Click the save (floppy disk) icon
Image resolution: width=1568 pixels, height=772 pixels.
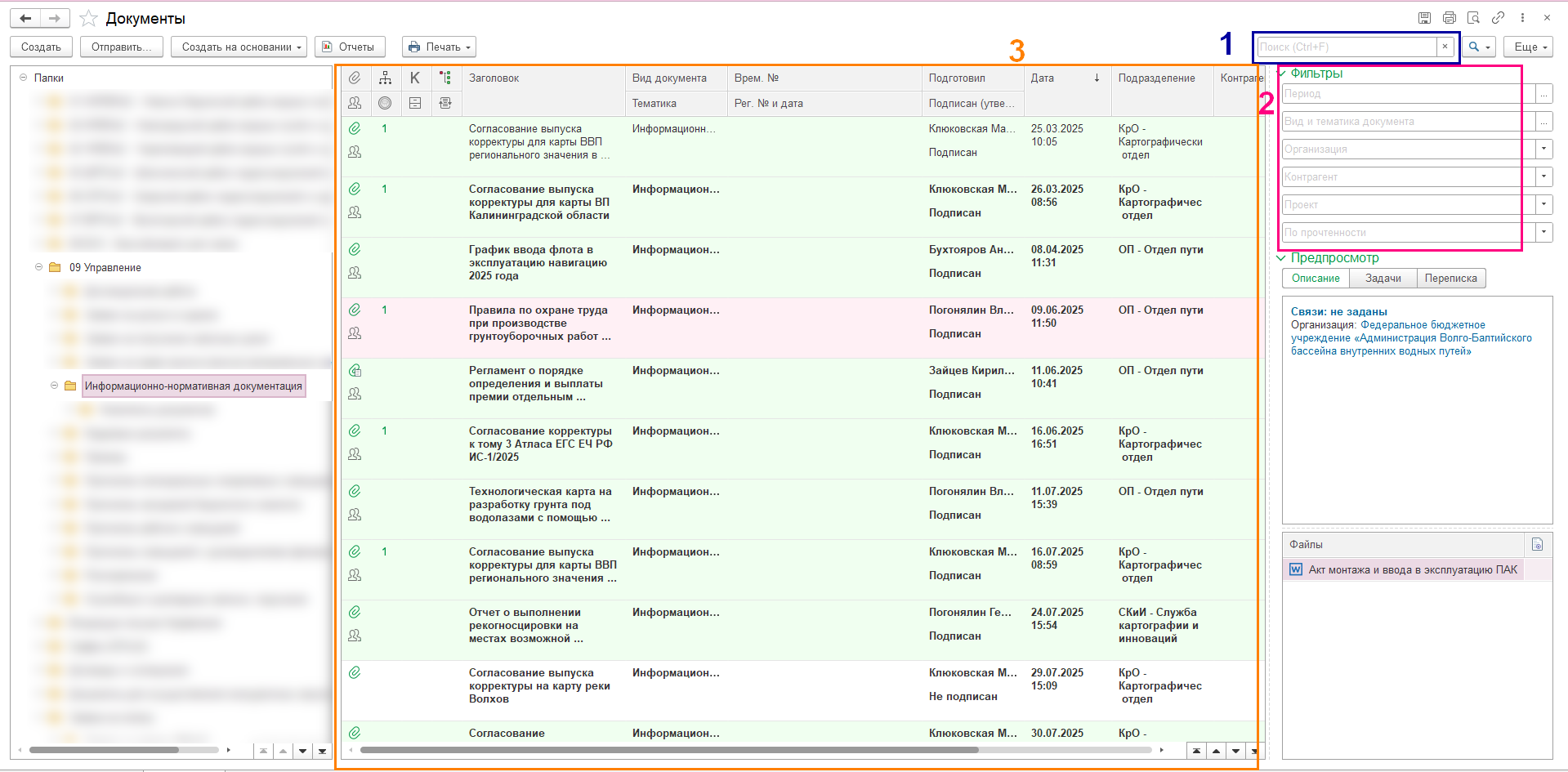pos(1424,18)
